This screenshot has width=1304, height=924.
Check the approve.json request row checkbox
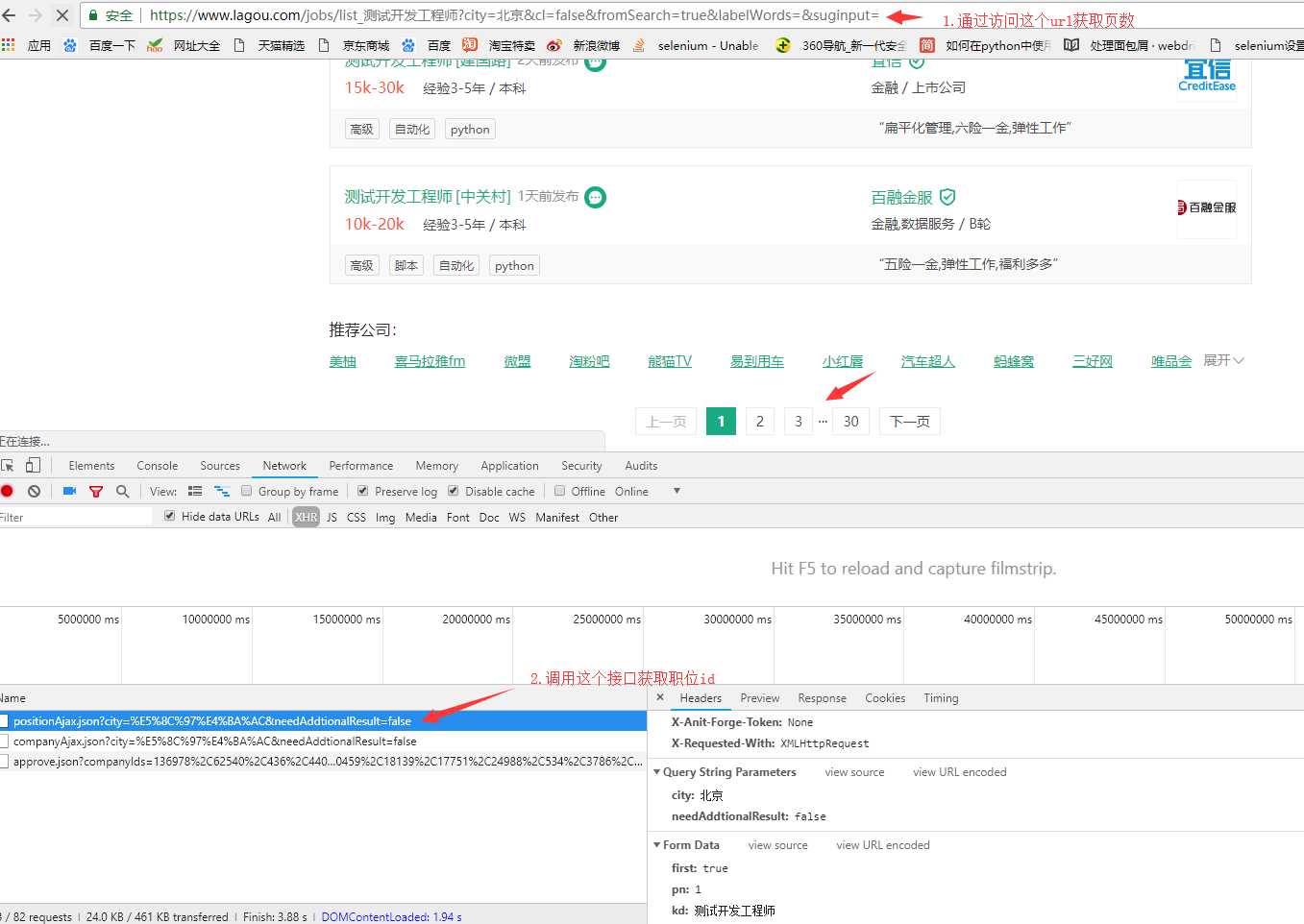click(x=5, y=761)
